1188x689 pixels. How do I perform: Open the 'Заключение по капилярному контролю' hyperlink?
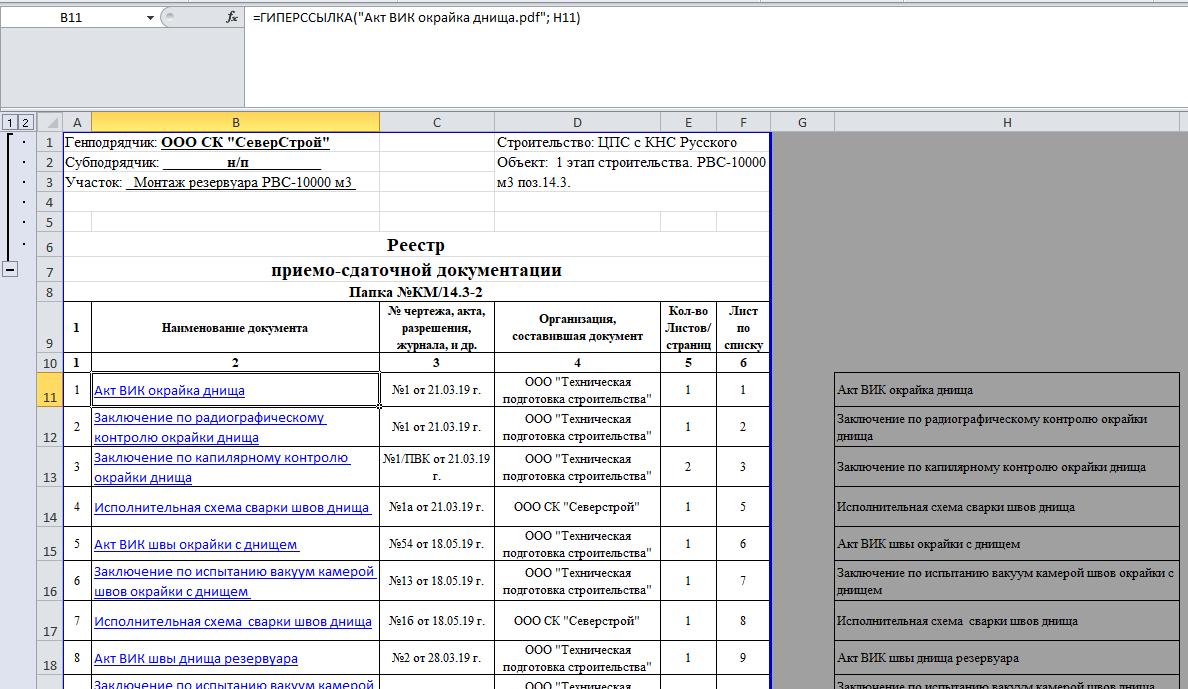tap(222, 468)
